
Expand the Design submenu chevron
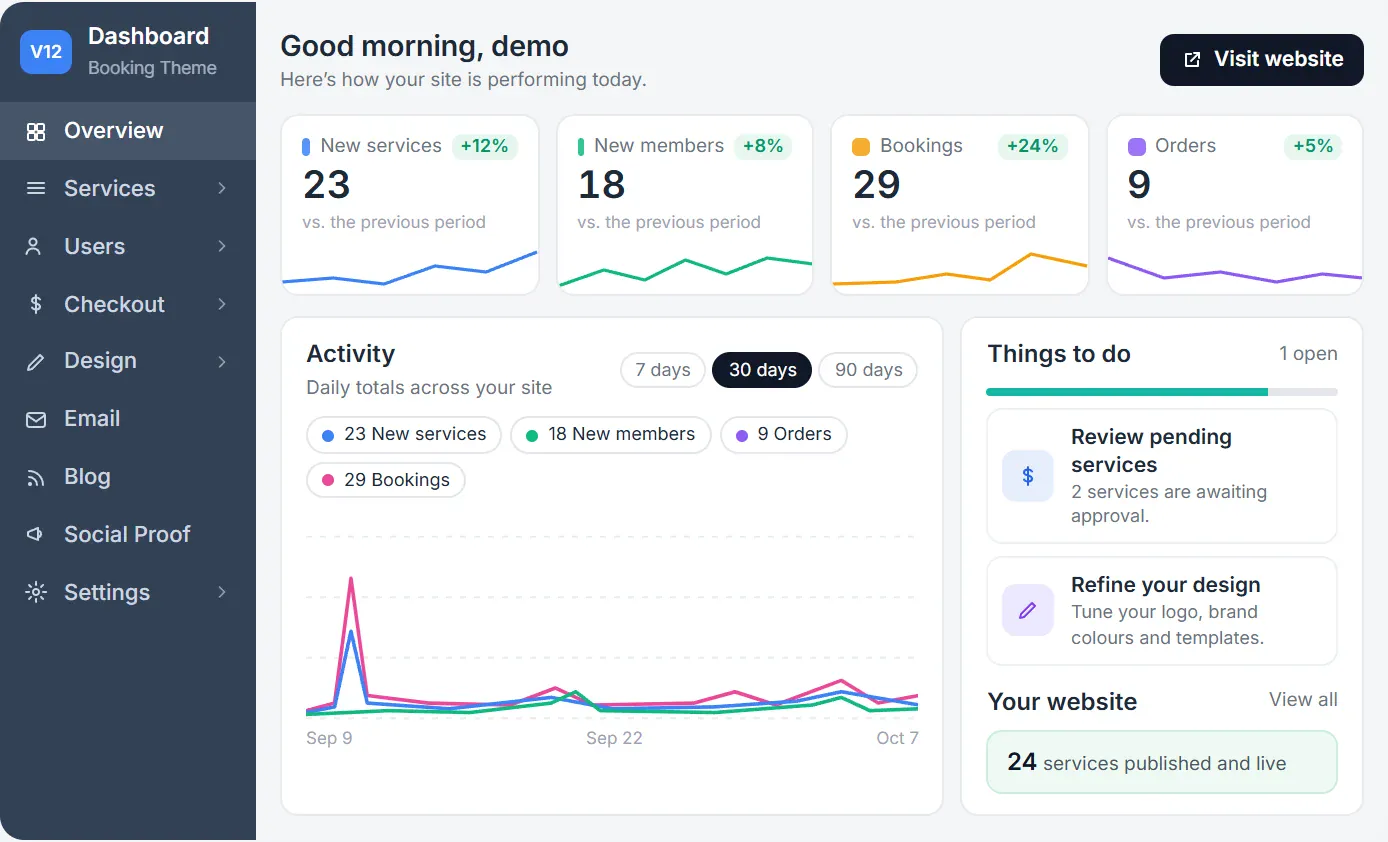click(222, 361)
